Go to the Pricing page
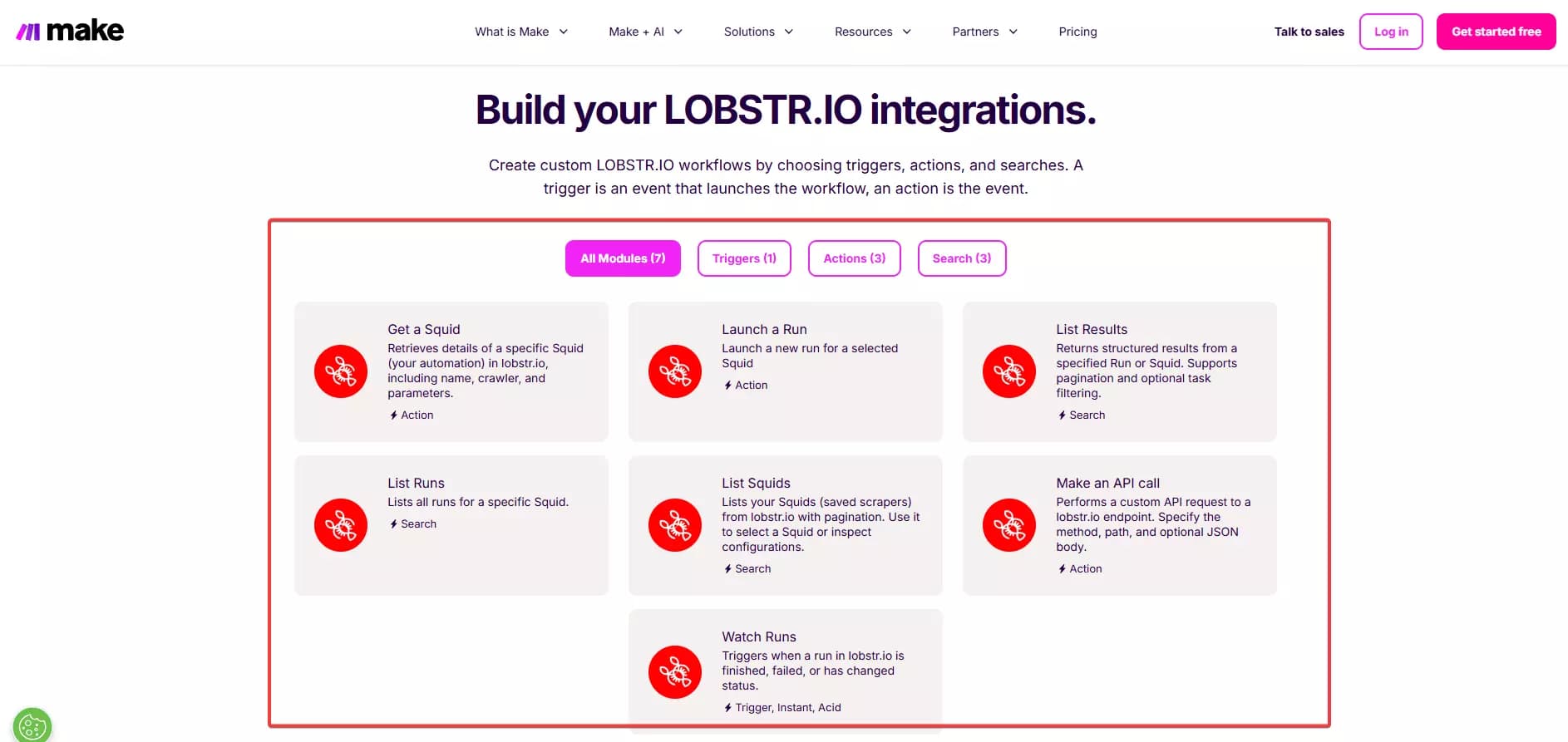 (1077, 32)
